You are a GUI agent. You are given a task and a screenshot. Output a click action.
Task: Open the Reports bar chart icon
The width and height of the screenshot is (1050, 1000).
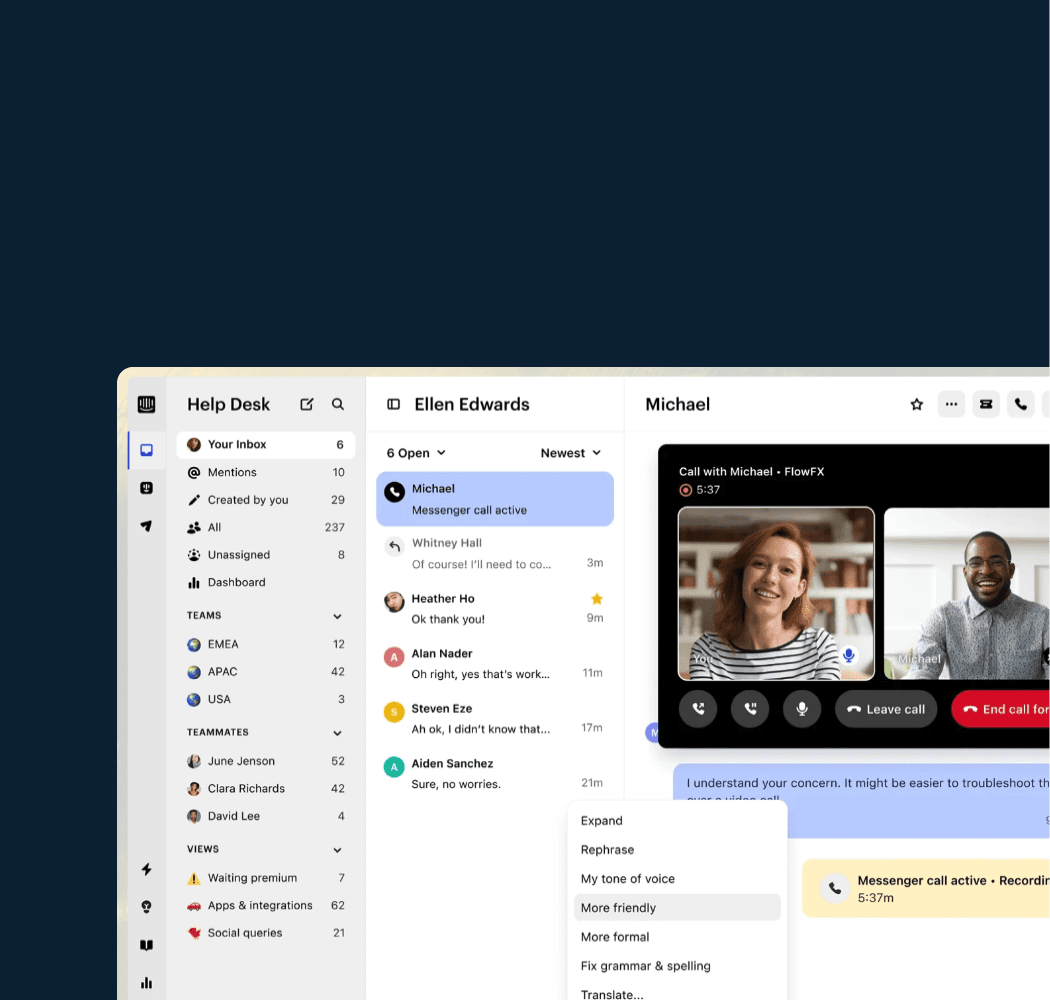pos(147,983)
